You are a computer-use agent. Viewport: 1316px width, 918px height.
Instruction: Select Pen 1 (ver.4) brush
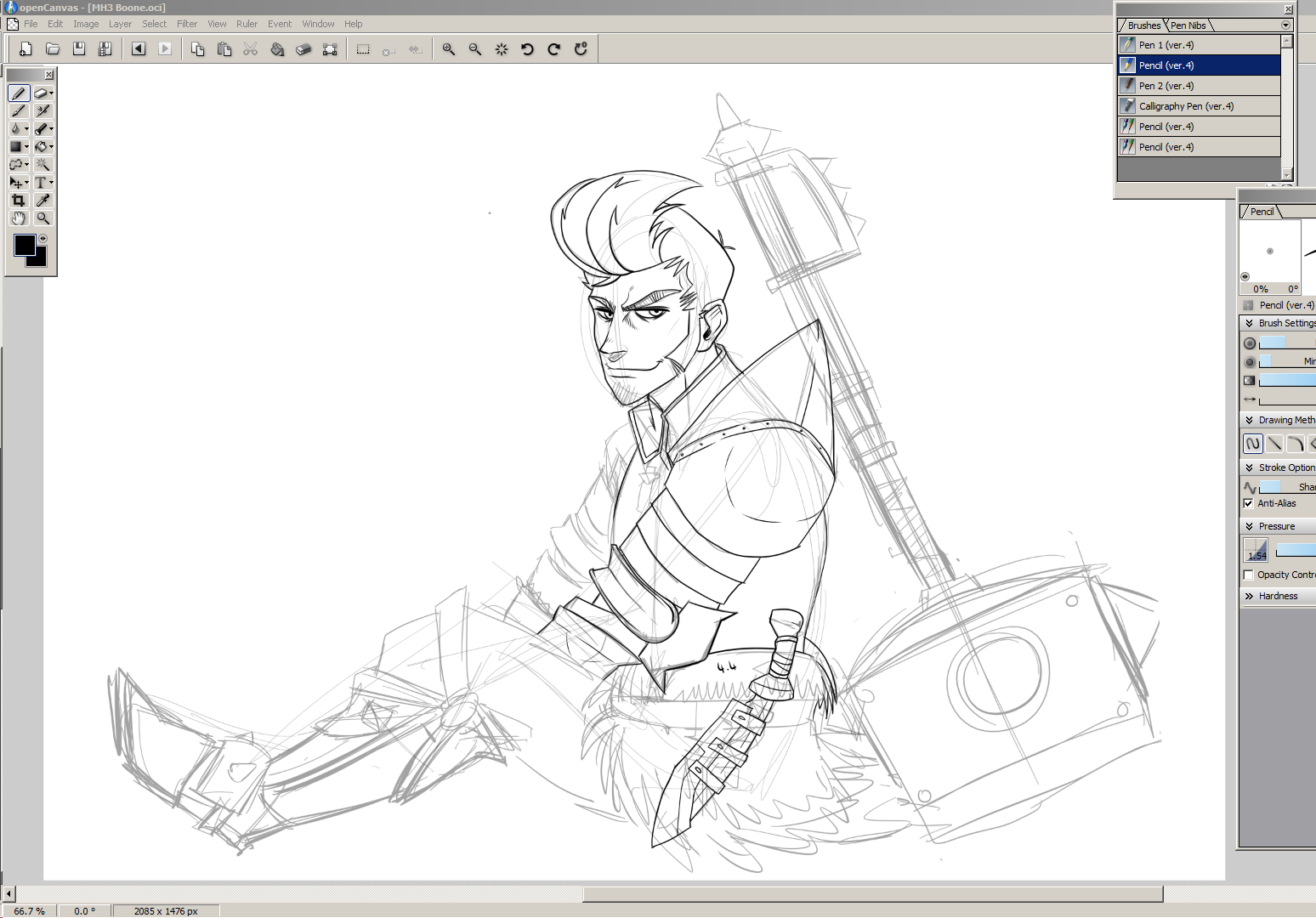pos(1200,45)
